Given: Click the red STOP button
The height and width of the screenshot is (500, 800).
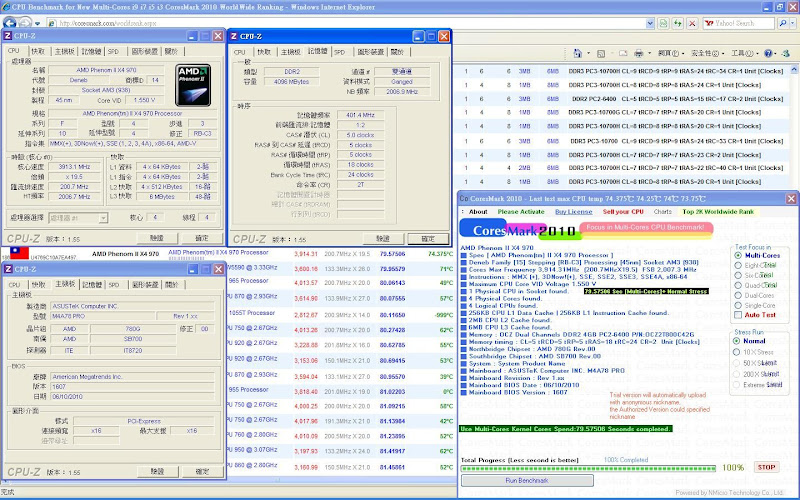Looking at the screenshot, I should pyautogui.click(x=766, y=467).
